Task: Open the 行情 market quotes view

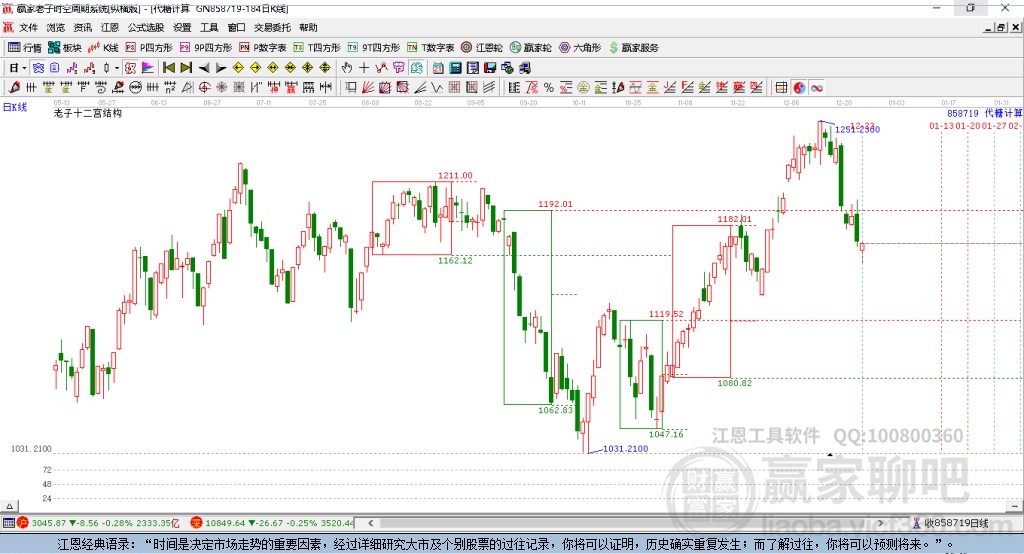Action: pos(25,48)
